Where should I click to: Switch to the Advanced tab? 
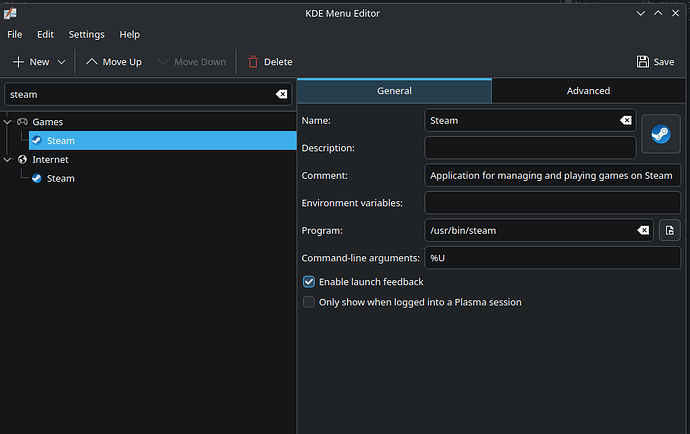pyautogui.click(x=588, y=91)
